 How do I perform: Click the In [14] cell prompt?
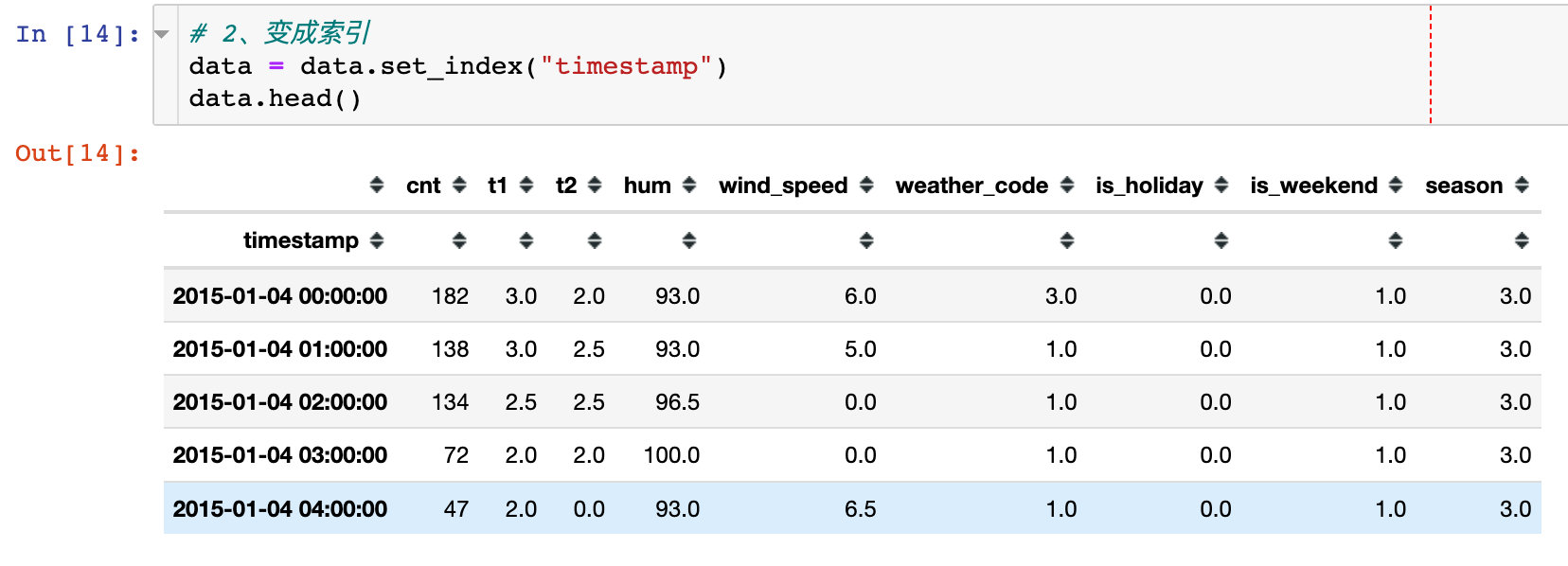[x=78, y=35]
